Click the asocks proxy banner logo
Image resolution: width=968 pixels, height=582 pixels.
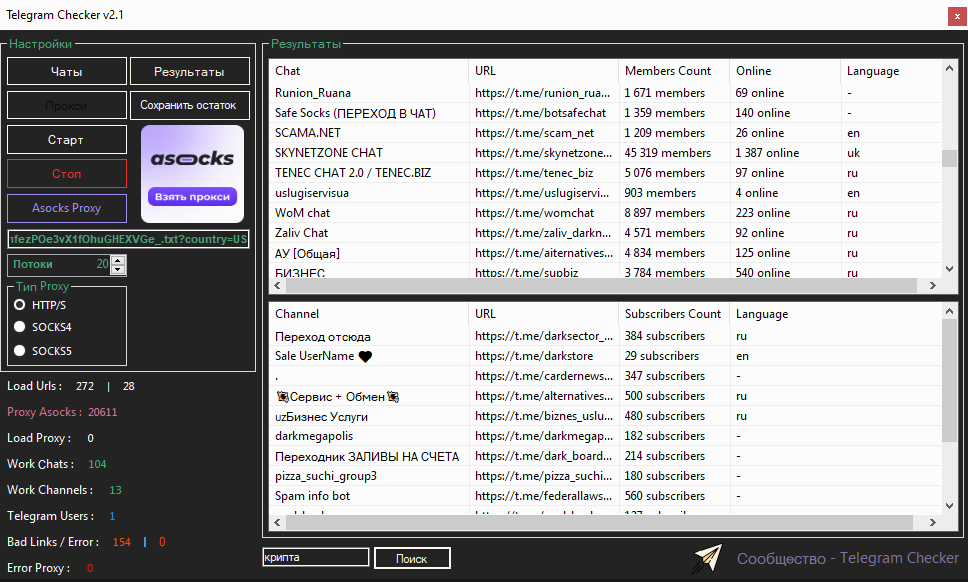click(192, 159)
